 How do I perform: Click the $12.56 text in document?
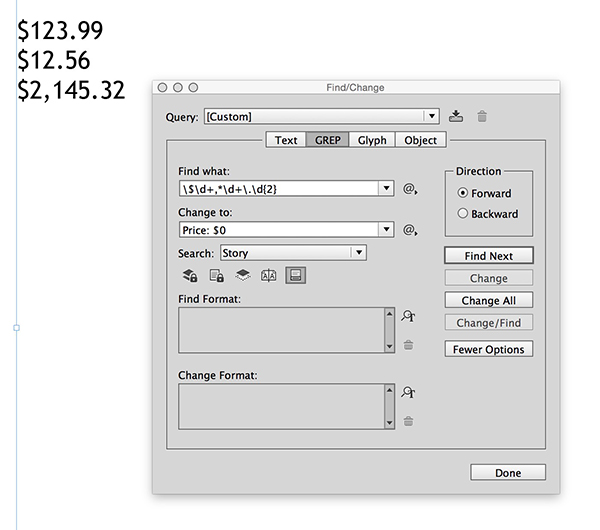coord(54,60)
